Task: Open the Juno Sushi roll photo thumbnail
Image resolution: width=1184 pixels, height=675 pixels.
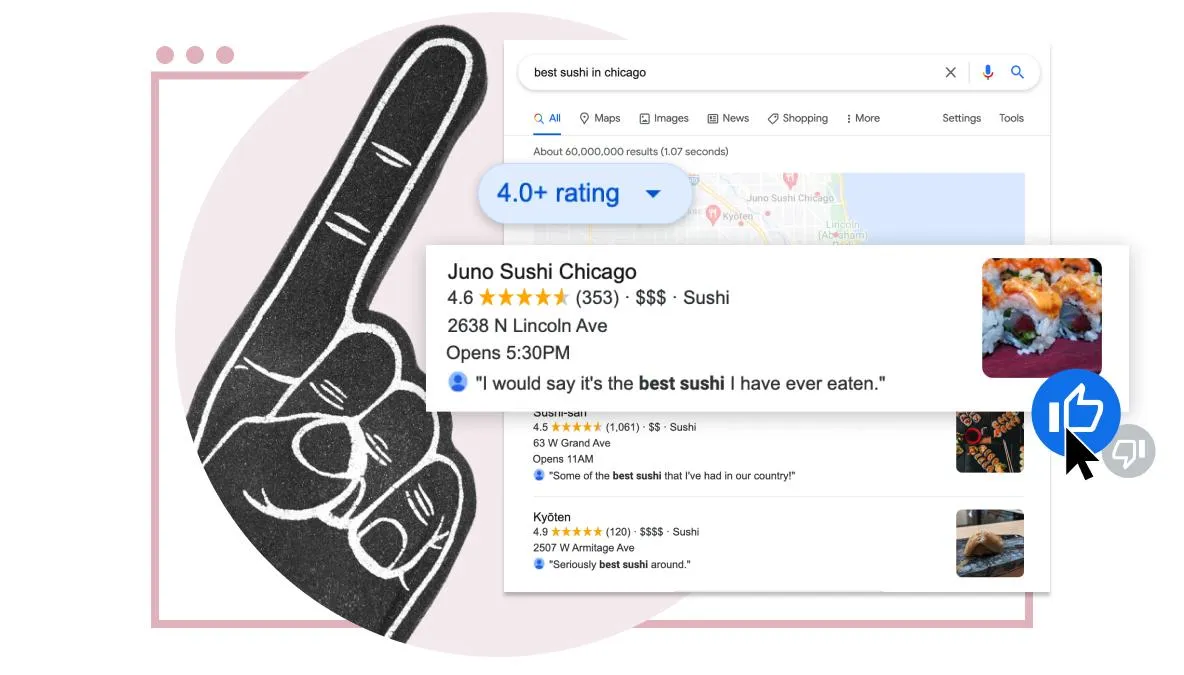Action: (x=1041, y=317)
